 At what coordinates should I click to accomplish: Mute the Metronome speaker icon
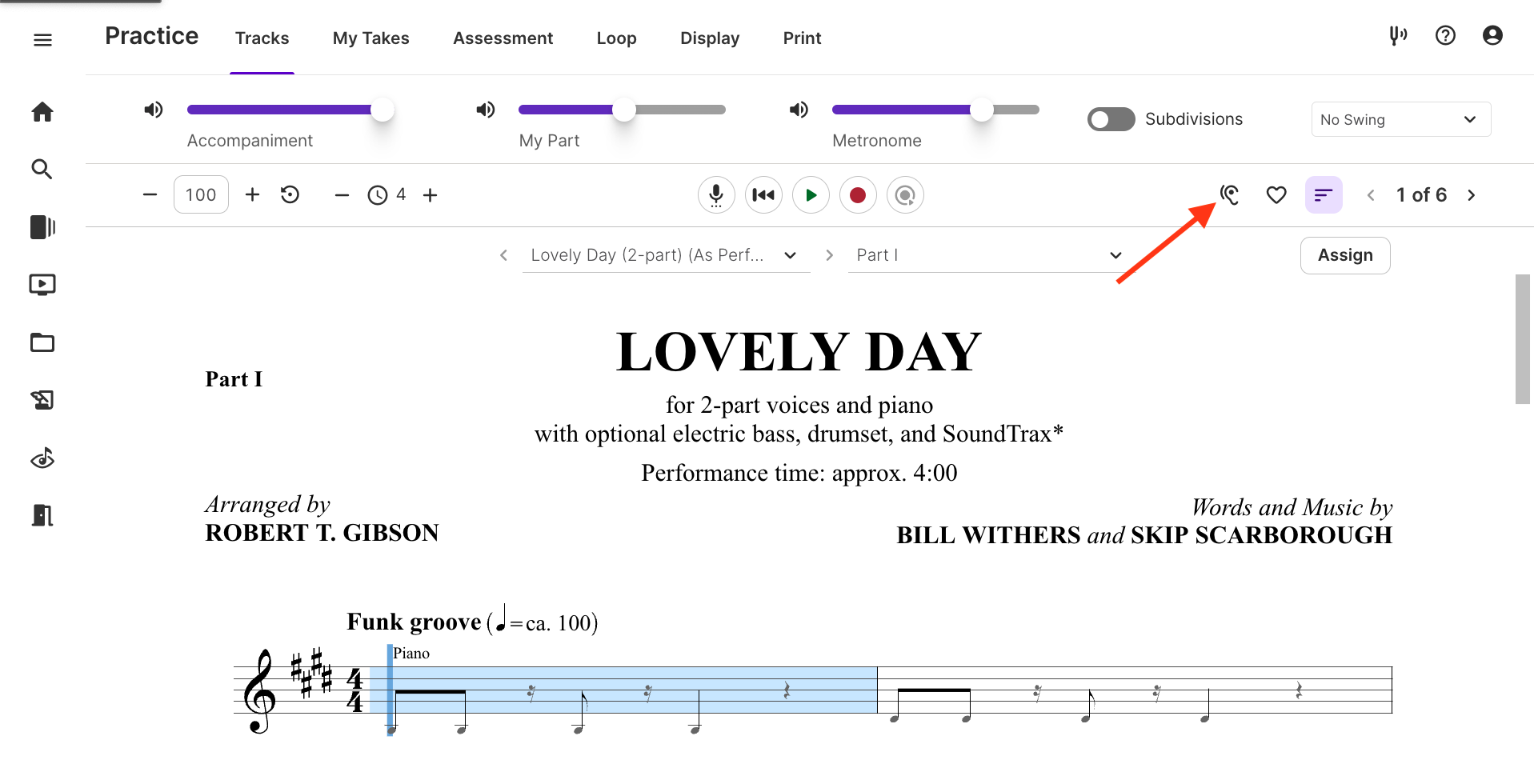(799, 110)
